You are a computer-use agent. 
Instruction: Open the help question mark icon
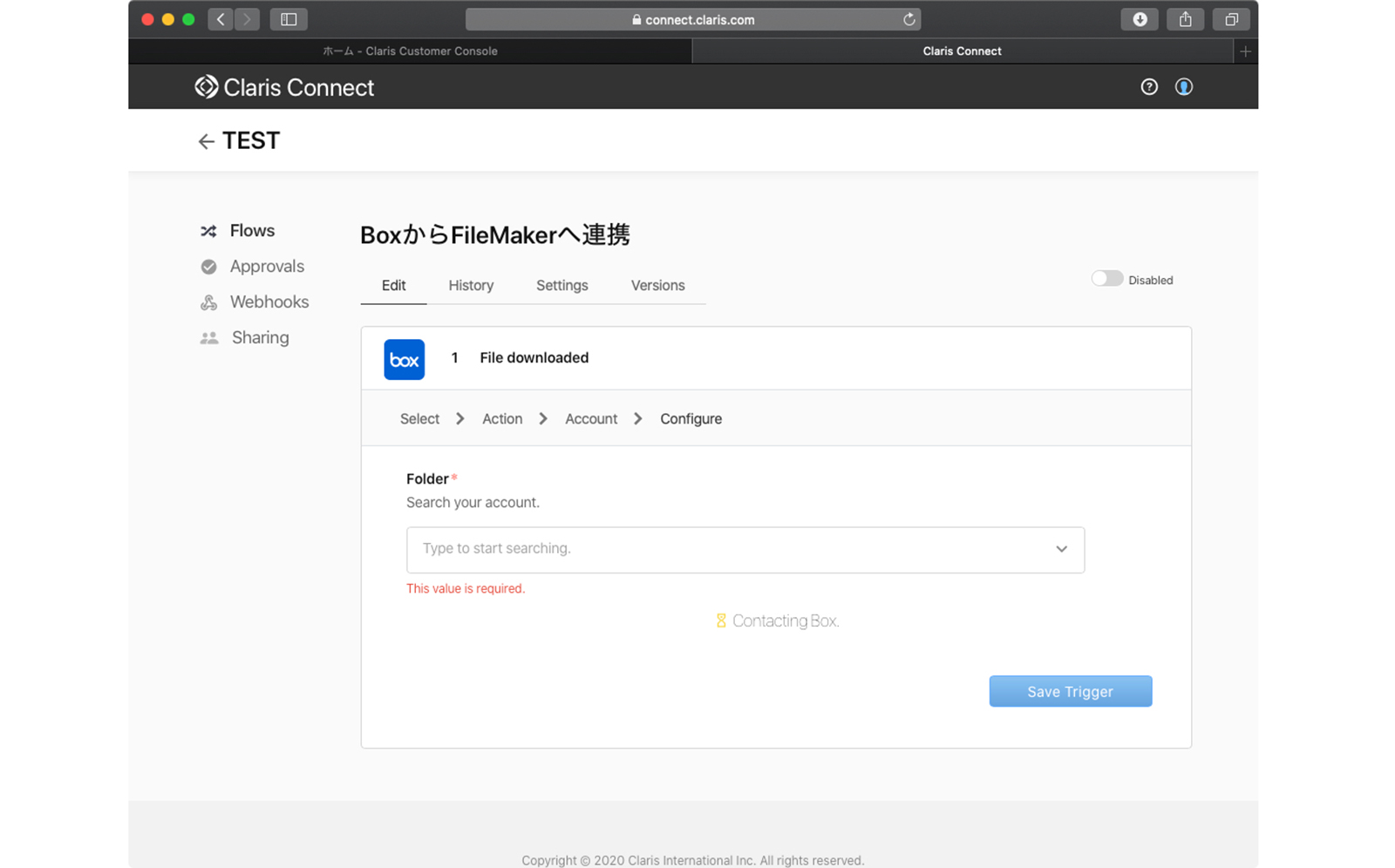[1148, 87]
